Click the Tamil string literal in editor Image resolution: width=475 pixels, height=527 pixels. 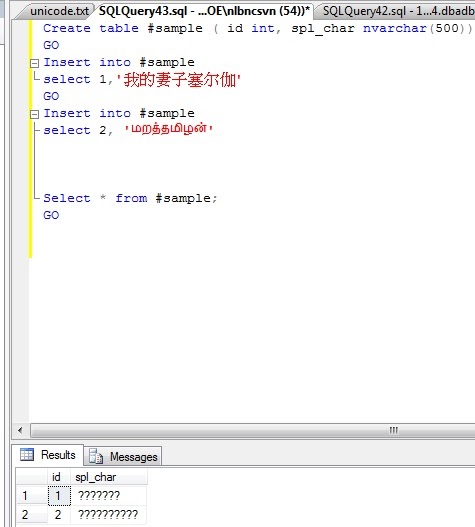(168, 129)
